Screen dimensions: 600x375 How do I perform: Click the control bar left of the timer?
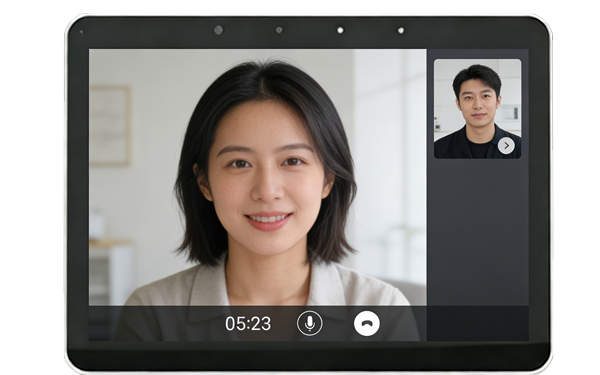(x=157, y=323)
